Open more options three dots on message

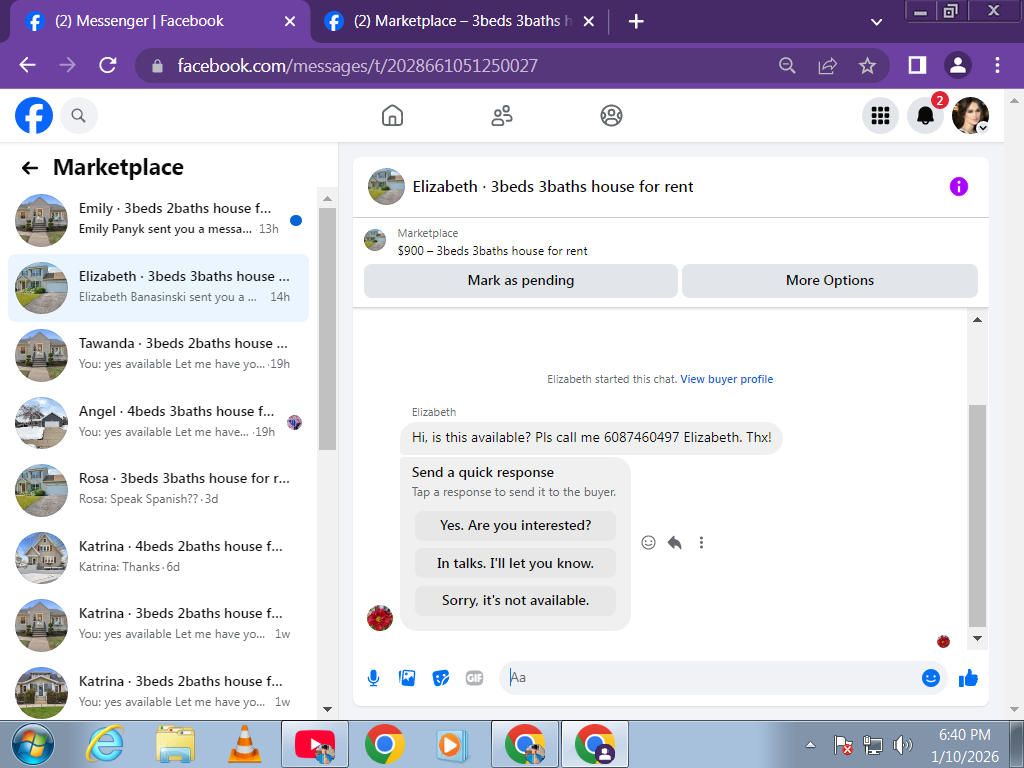point(701,543)
